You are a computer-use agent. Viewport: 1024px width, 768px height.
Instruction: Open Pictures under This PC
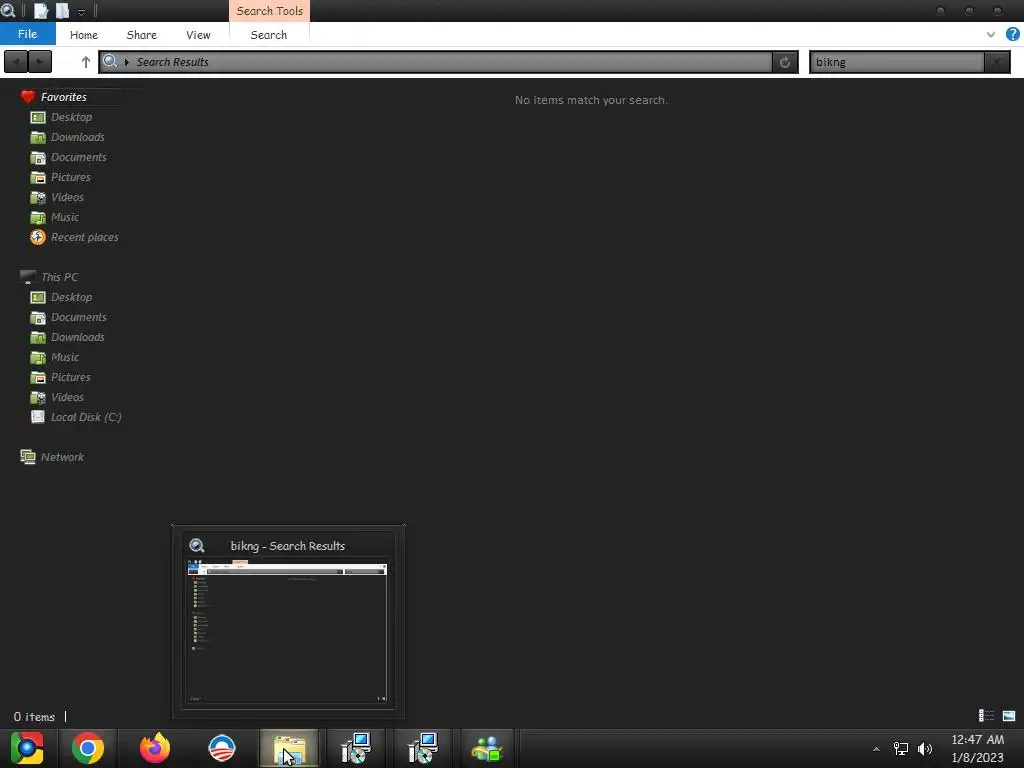[x=71, y=377]
